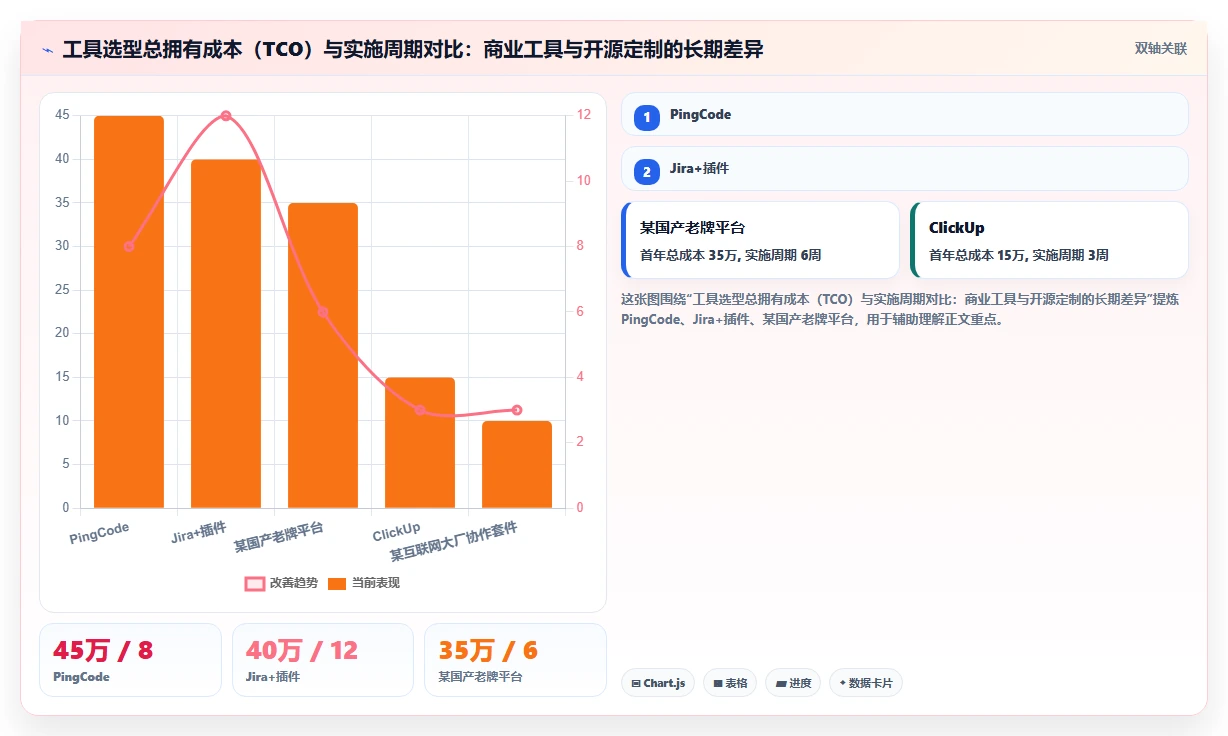The width and height of the screenshot is (1228, 736).
Task: Click the 双轴关联 label in header
Action: click(1161, 49)
